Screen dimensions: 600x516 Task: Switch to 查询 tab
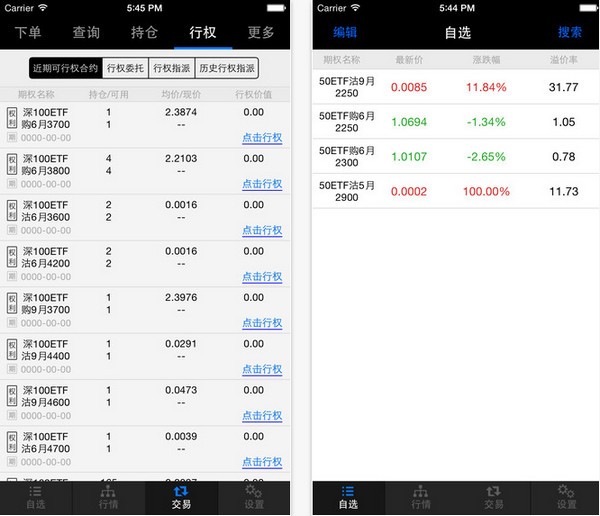click(x=86, y=33)
